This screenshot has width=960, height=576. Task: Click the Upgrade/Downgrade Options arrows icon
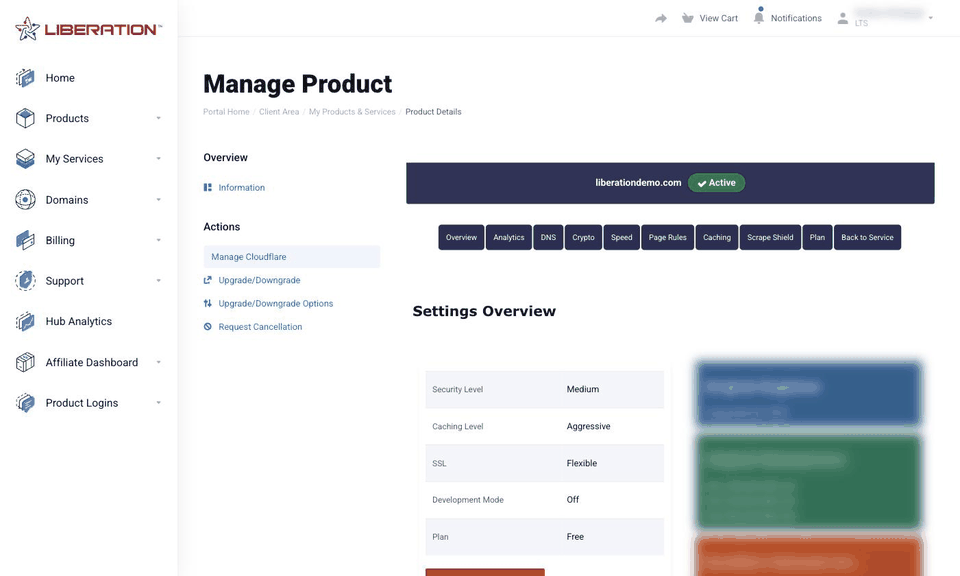[x=208, y=303]
